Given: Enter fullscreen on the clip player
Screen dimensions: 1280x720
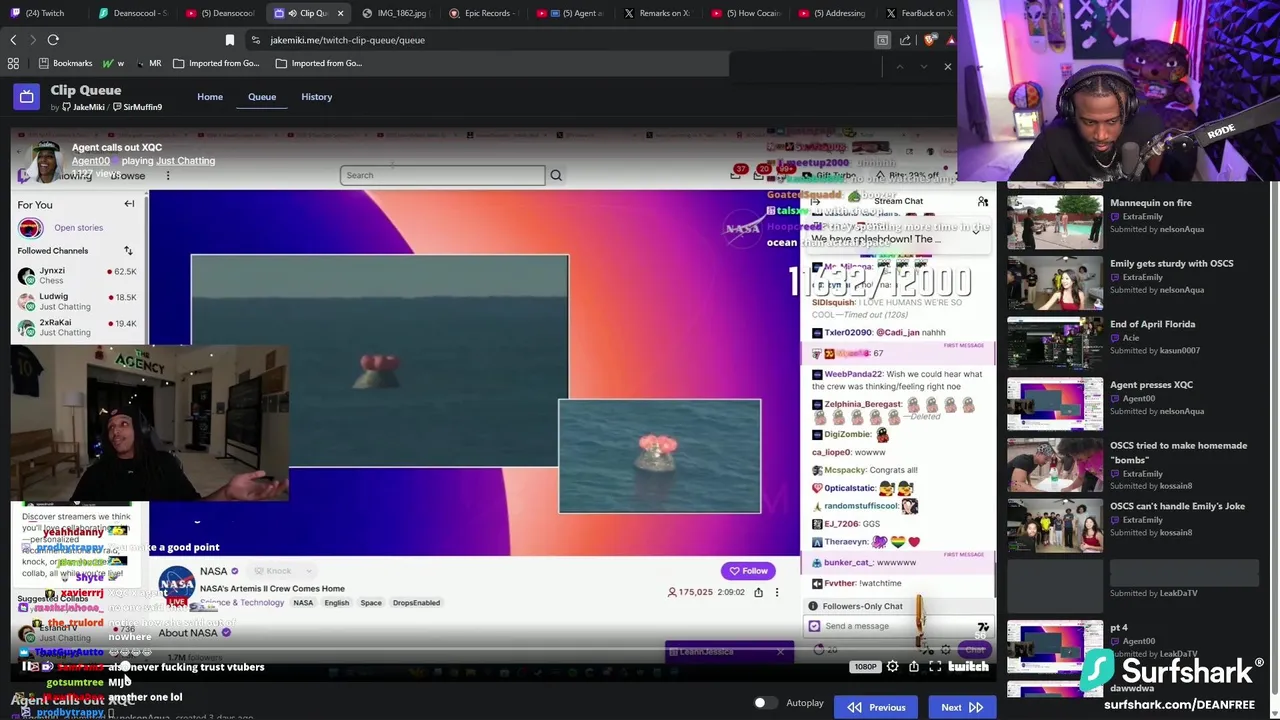Looking at the screenshot, I should (935, 667).
